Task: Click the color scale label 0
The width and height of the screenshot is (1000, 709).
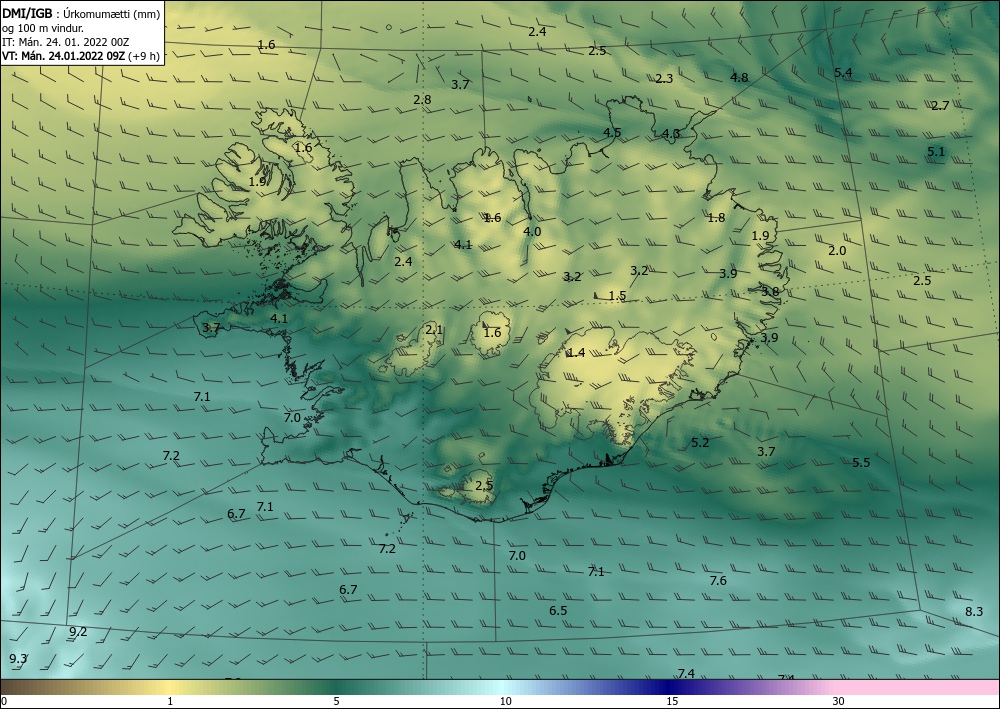Action: tap(4, 702)
